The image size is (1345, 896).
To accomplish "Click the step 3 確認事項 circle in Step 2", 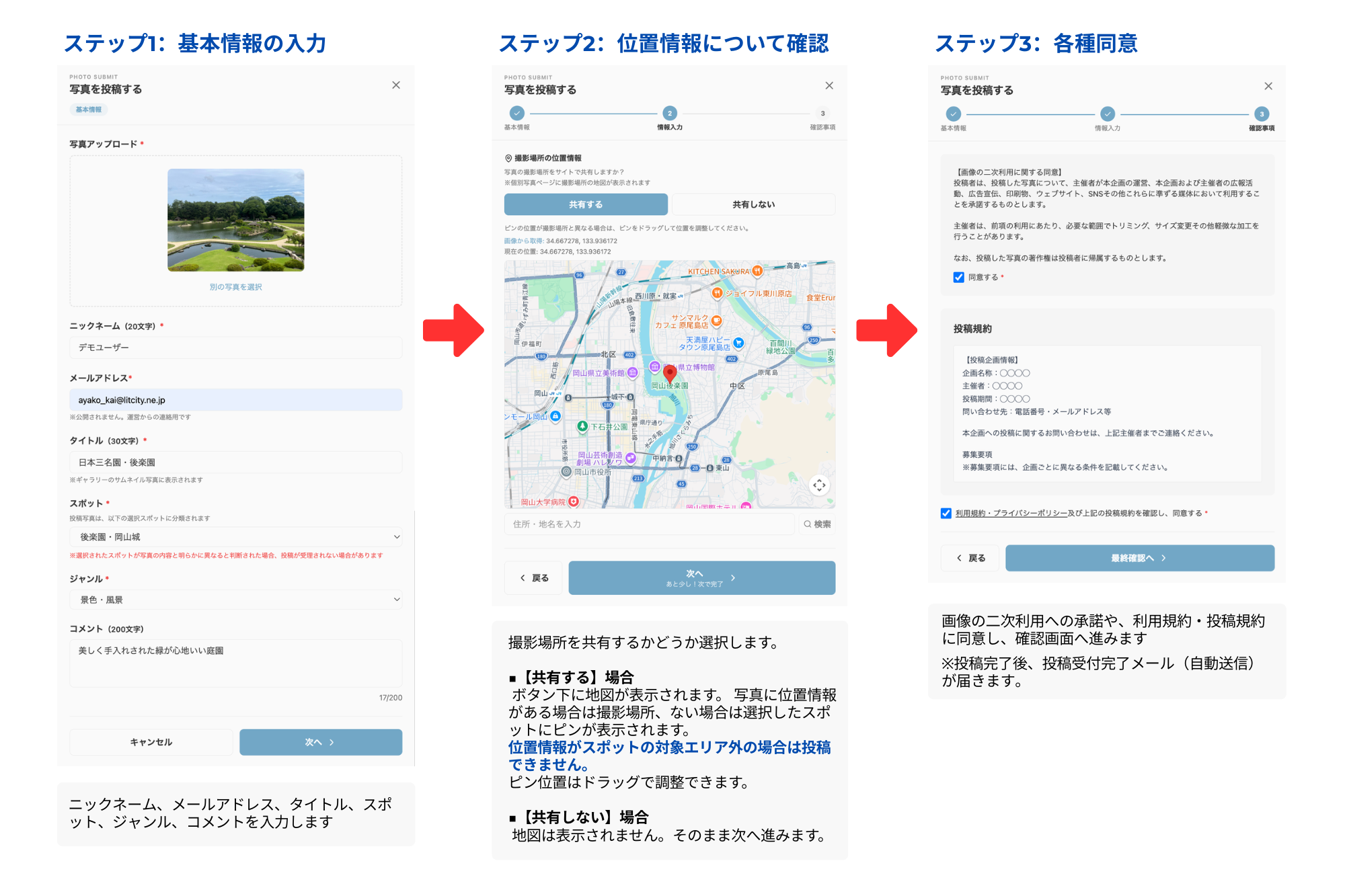I will [x=822, y=113].
